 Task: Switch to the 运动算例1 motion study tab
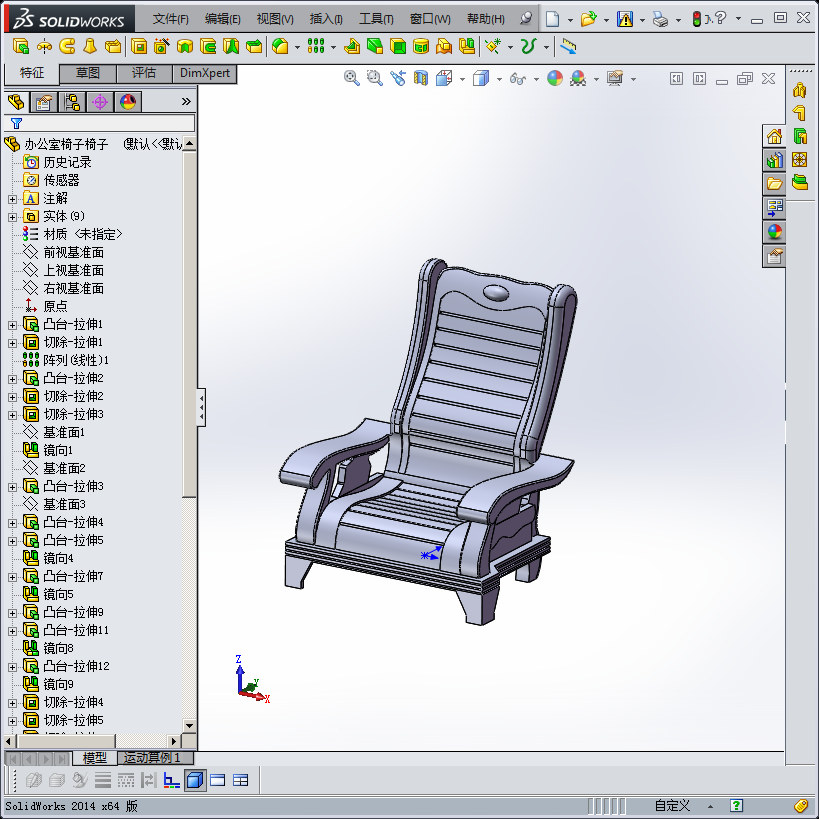pos(155,757)
